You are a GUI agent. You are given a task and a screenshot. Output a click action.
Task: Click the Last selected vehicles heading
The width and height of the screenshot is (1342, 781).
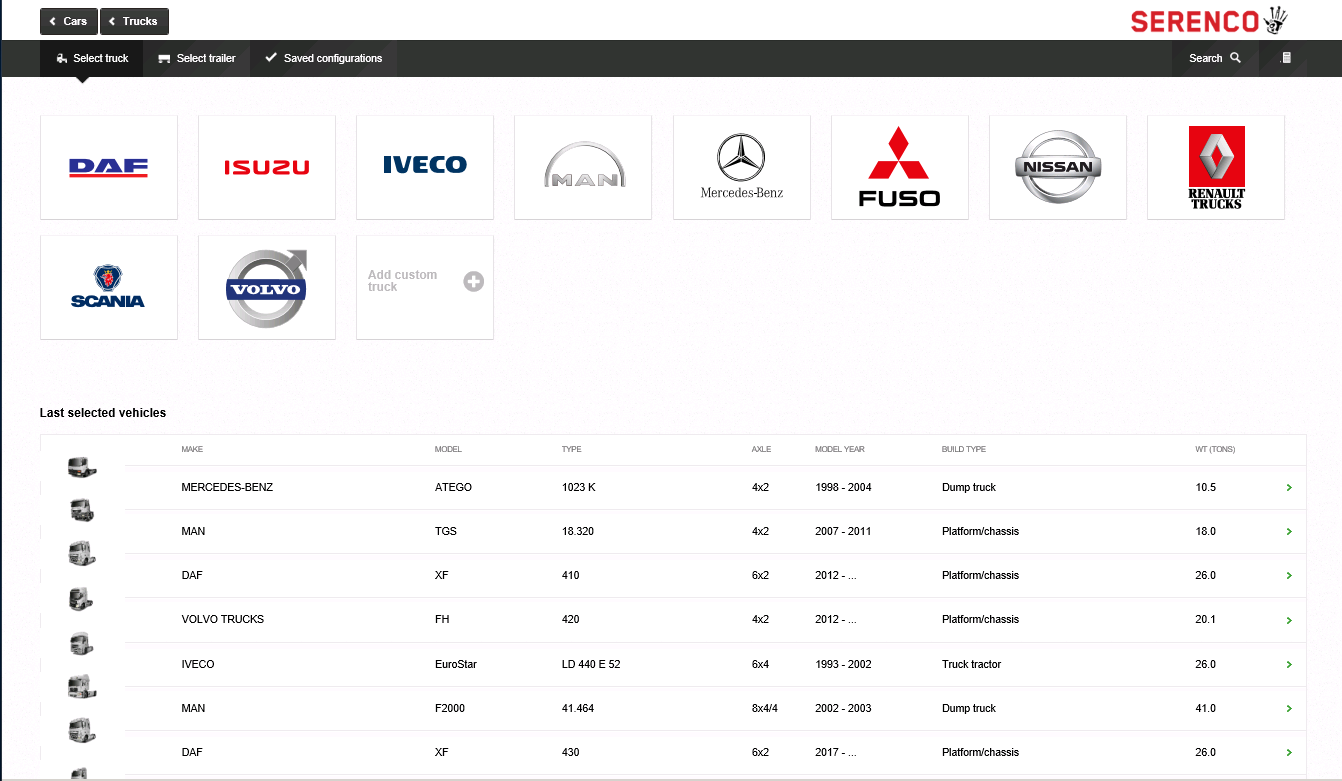coord(103,413)
